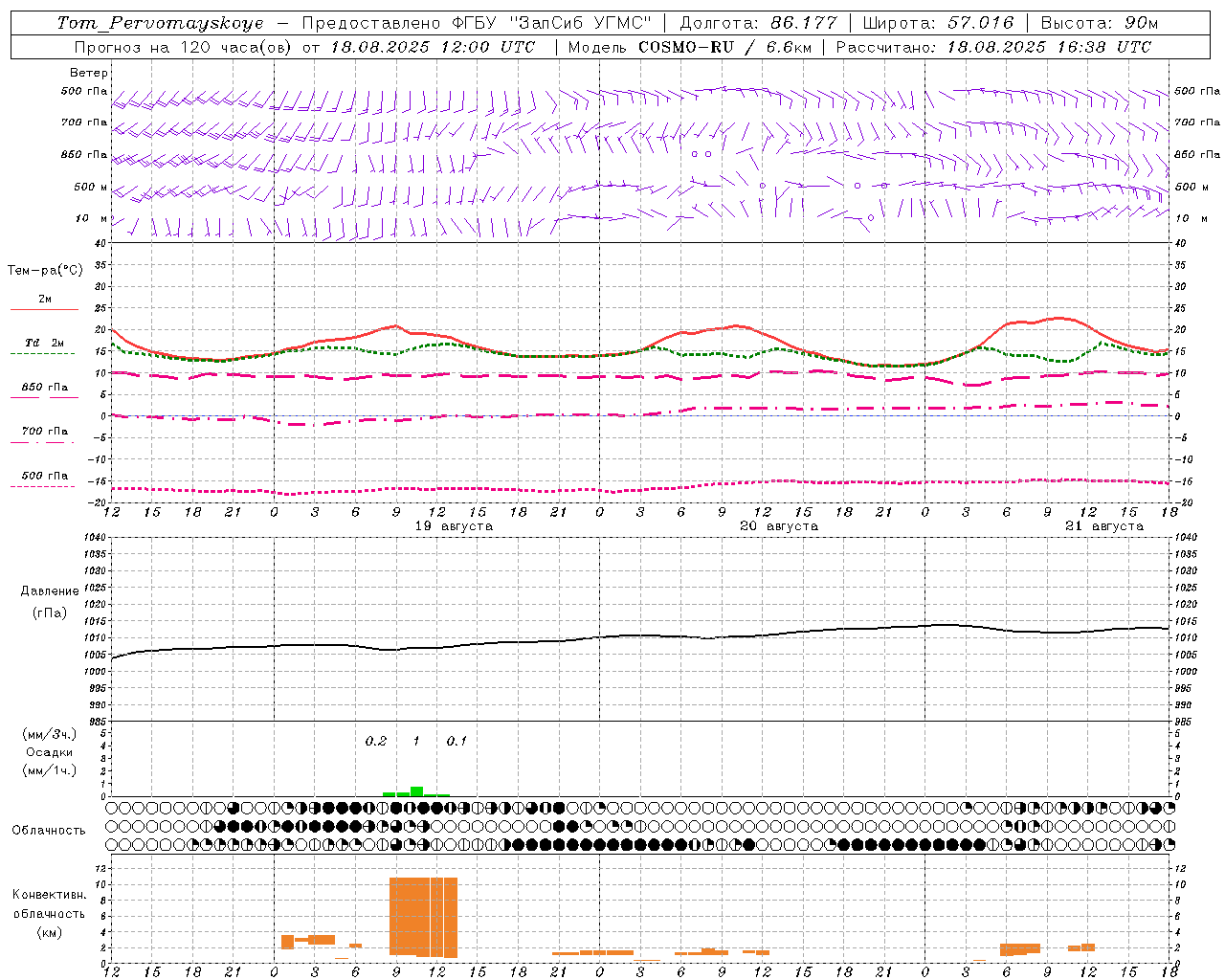Viewport: 1225px width, 980px height.
Task: Select the Td 2м dew point legend entry
Action: coord(44,343)
